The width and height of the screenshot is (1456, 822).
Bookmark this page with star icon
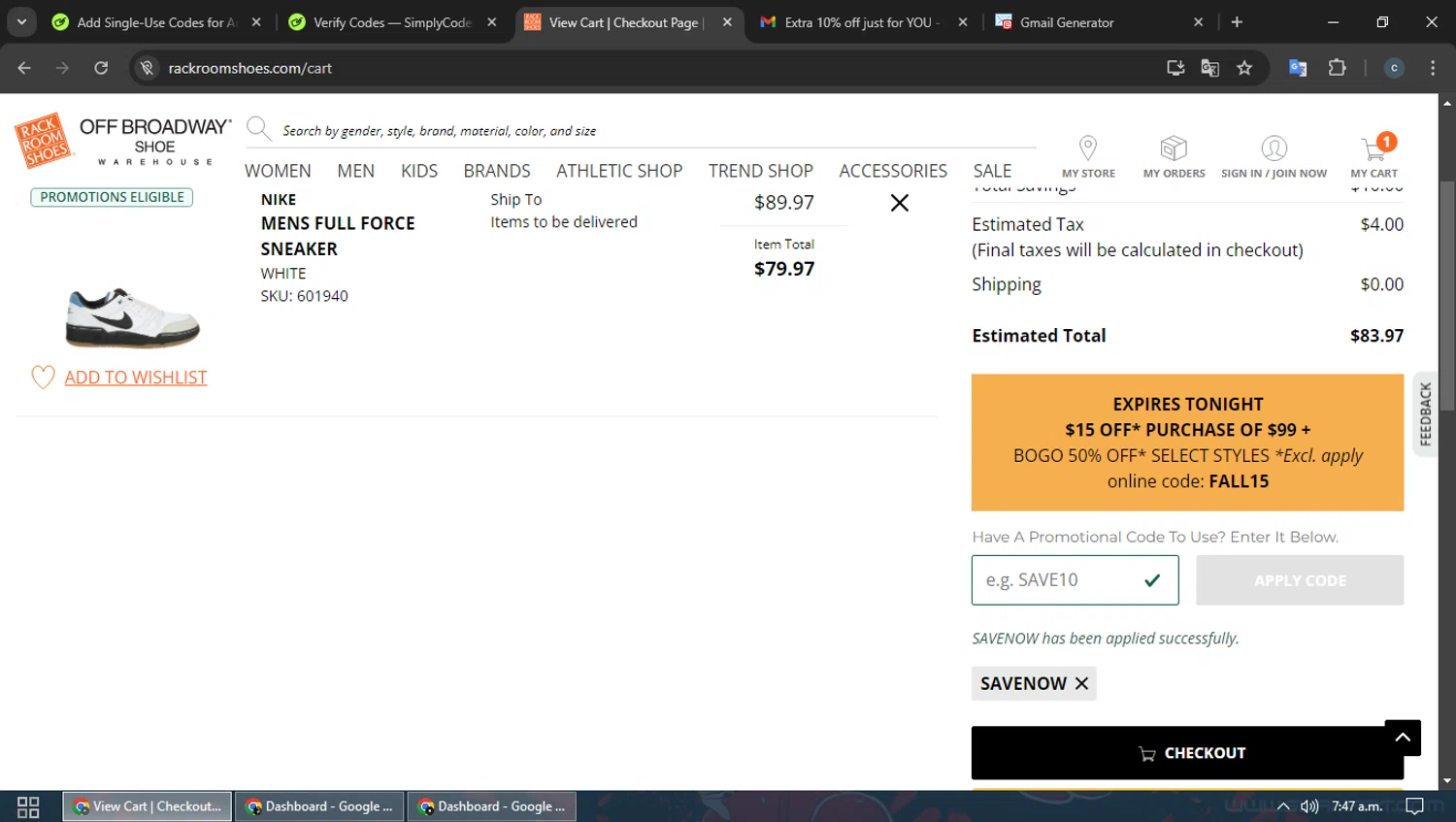[1244, 68]
